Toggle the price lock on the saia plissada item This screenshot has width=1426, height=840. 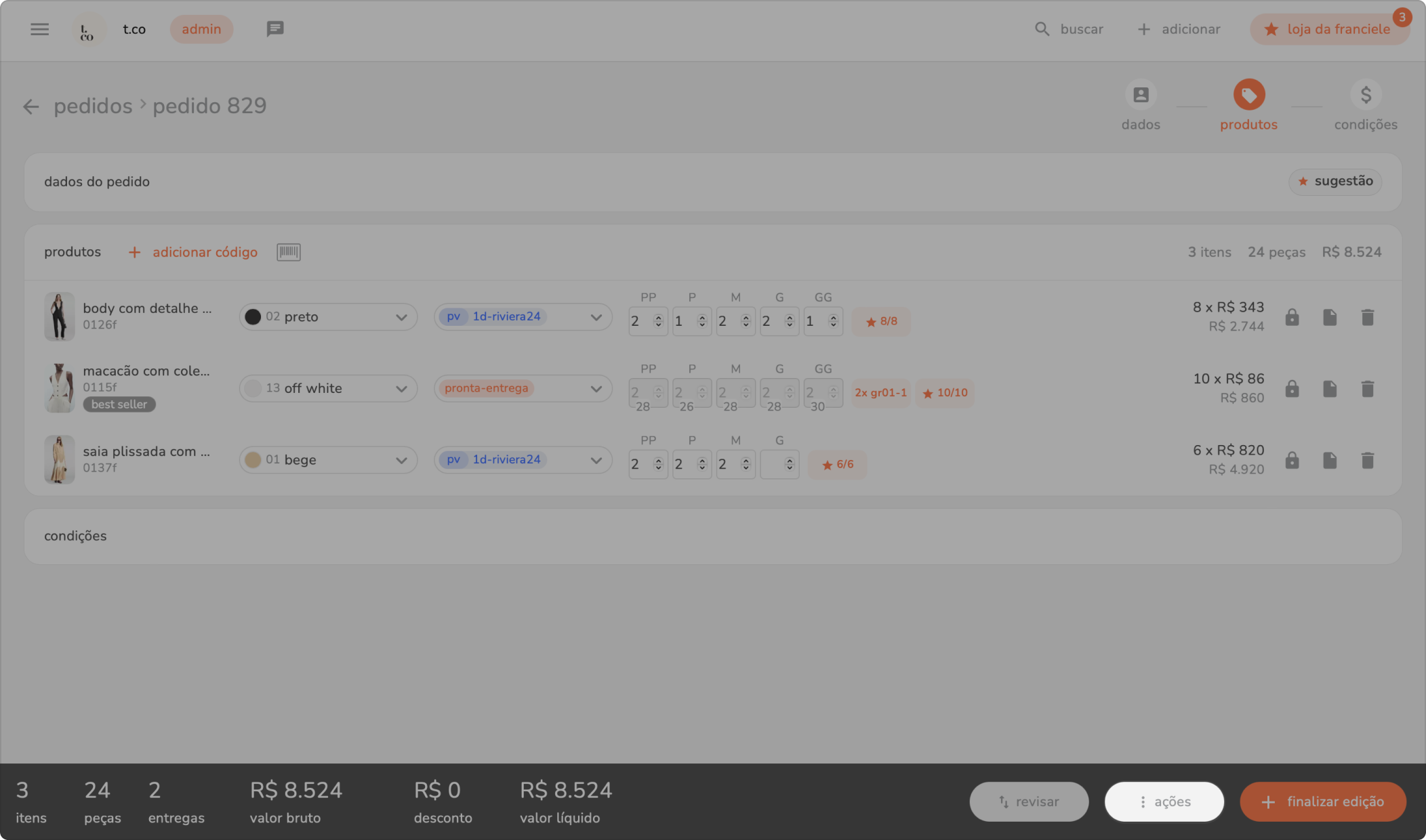point(1292,461)
